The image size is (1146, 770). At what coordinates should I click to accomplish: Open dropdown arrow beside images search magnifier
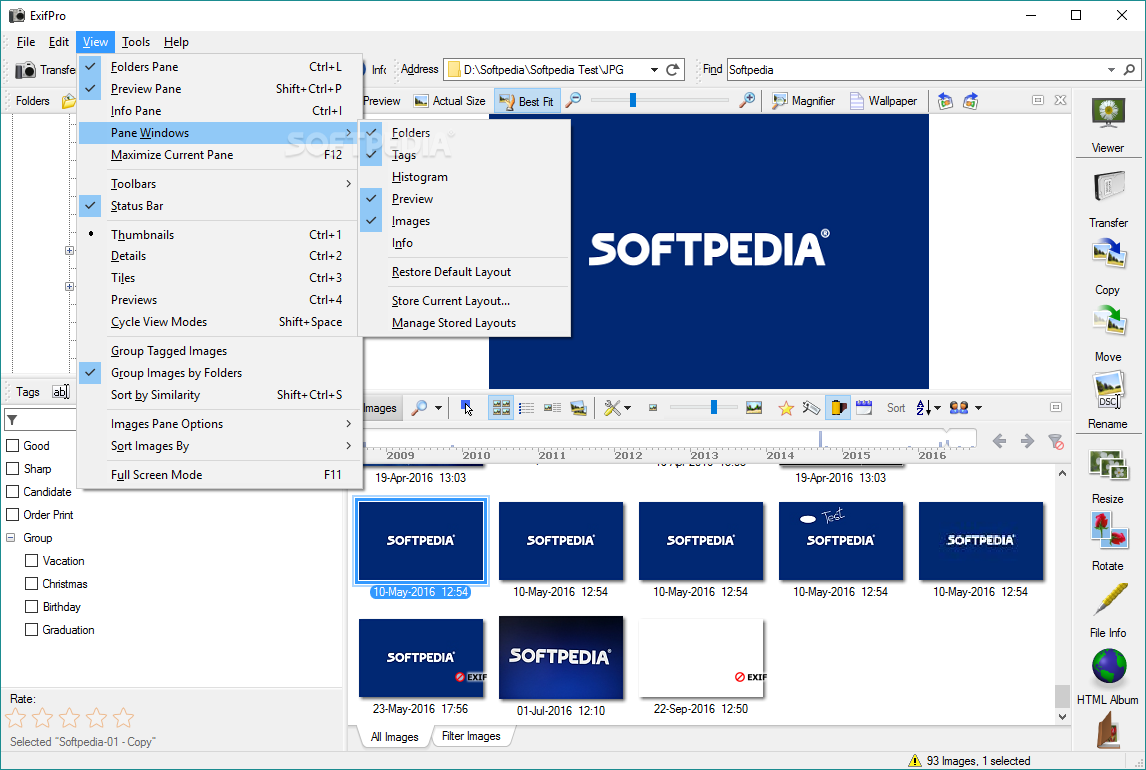(438, 408)
